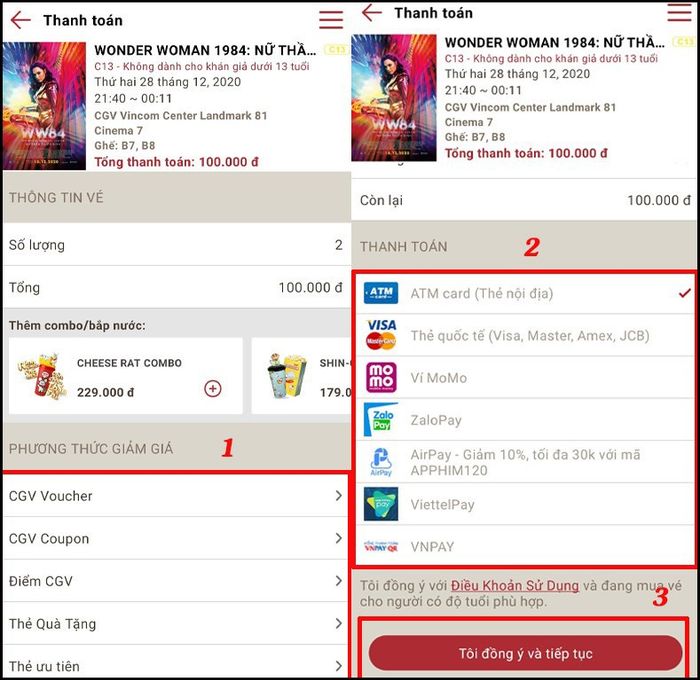
Task: Tap the back arrow in the left Thanh toán header
Action: (x=21, y=20)
